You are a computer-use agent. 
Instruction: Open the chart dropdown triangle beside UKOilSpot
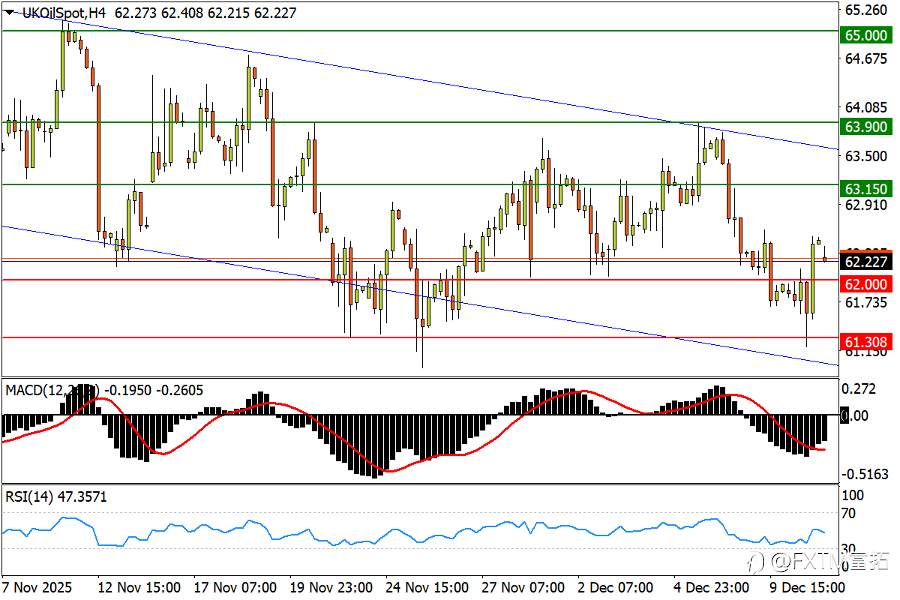[x=10, y=13]
